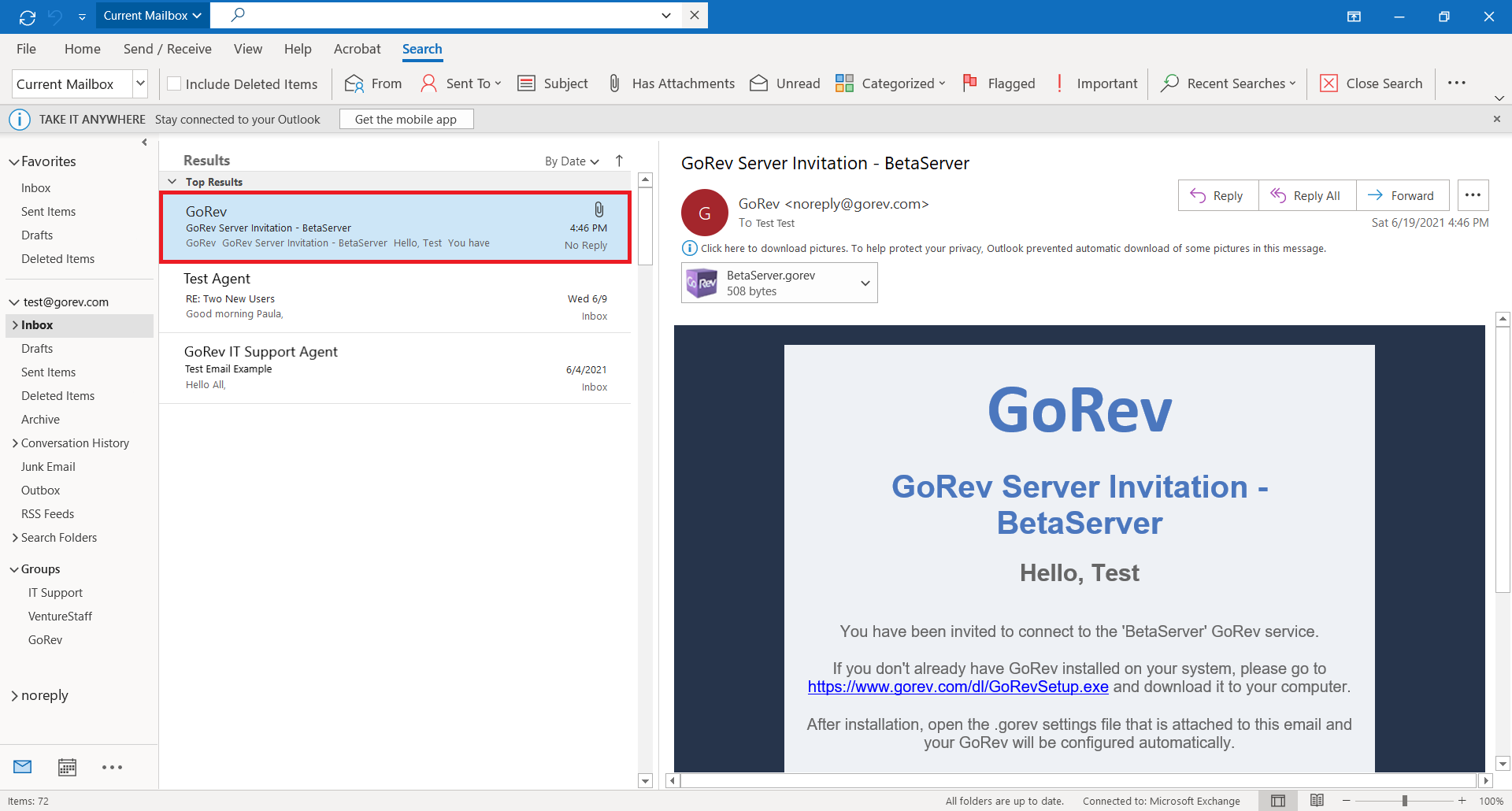Open the Acrobat tab
This screenshot has height=811, width=1512.
point(357,49)
